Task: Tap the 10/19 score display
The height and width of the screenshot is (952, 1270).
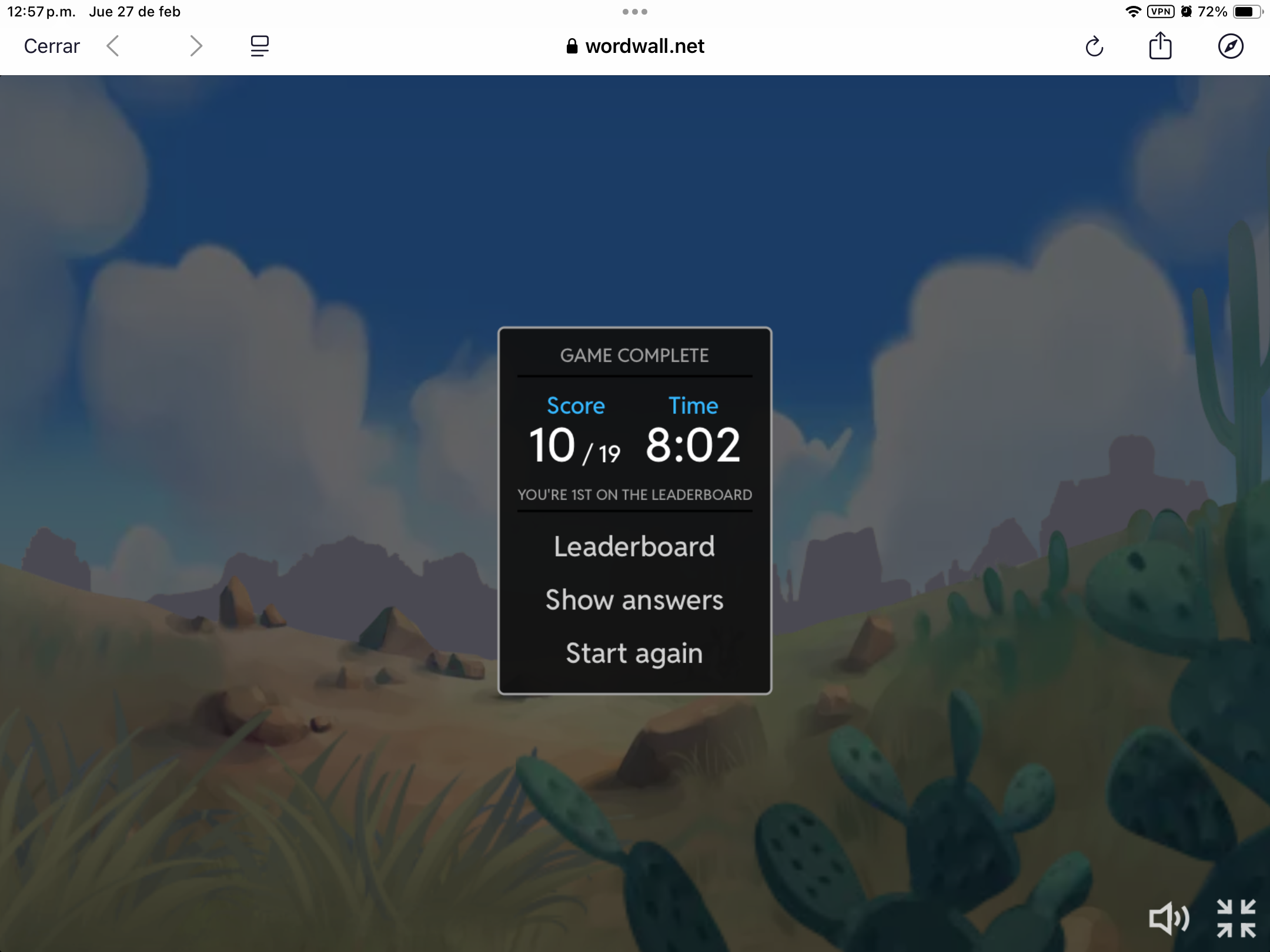Action: (x=575, y=446)
